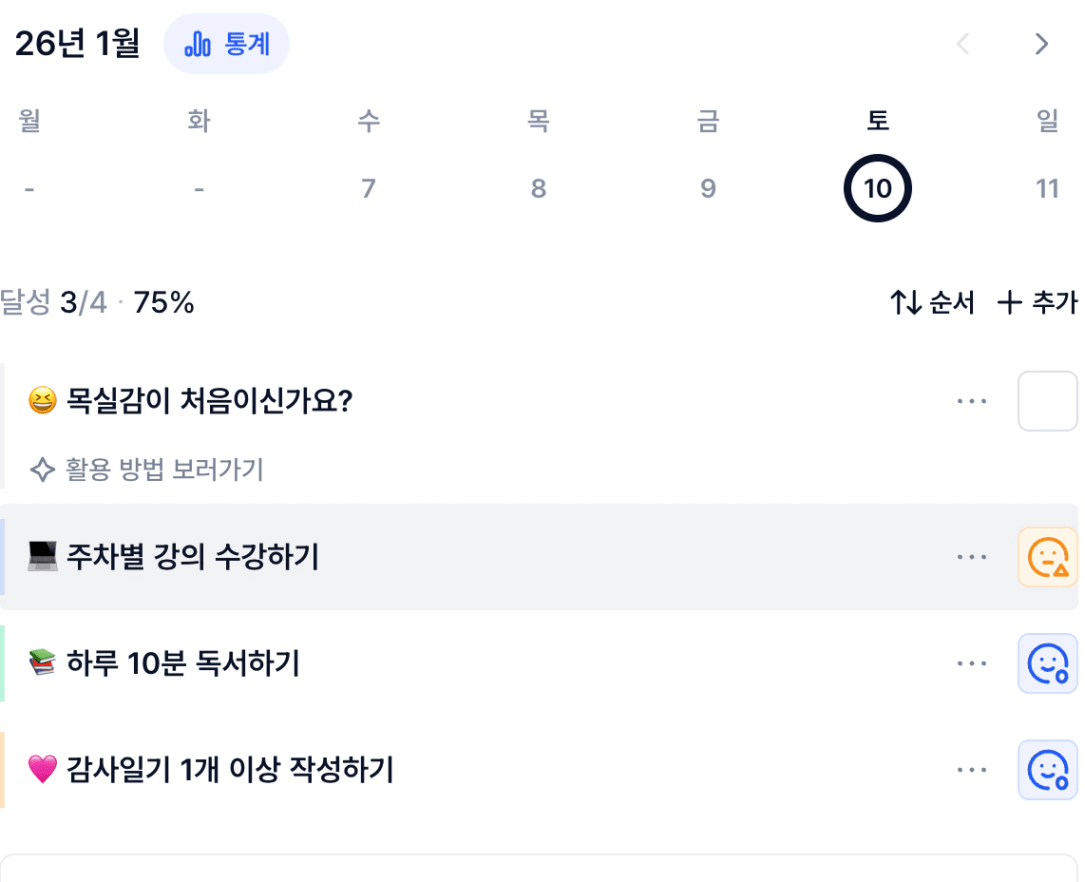1085x882 pixels.
Task: Select Wednesday the 7th in calendar
Action: click(368, 188)
